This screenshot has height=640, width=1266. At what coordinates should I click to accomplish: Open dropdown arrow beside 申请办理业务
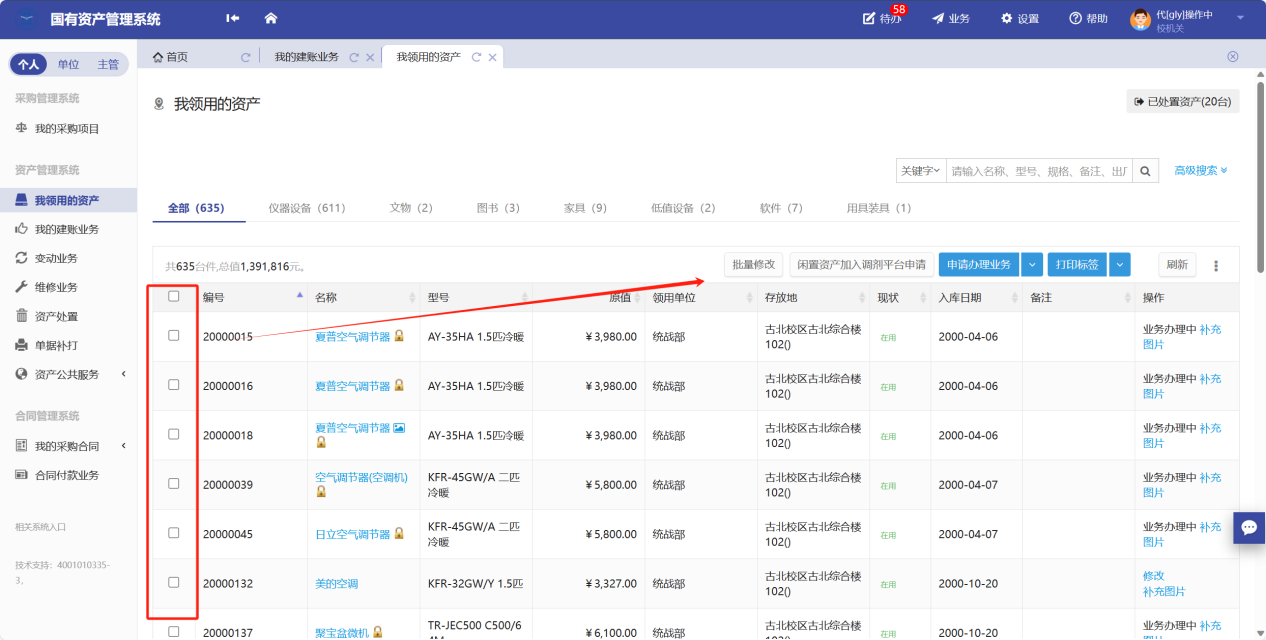coord(1032,265)
